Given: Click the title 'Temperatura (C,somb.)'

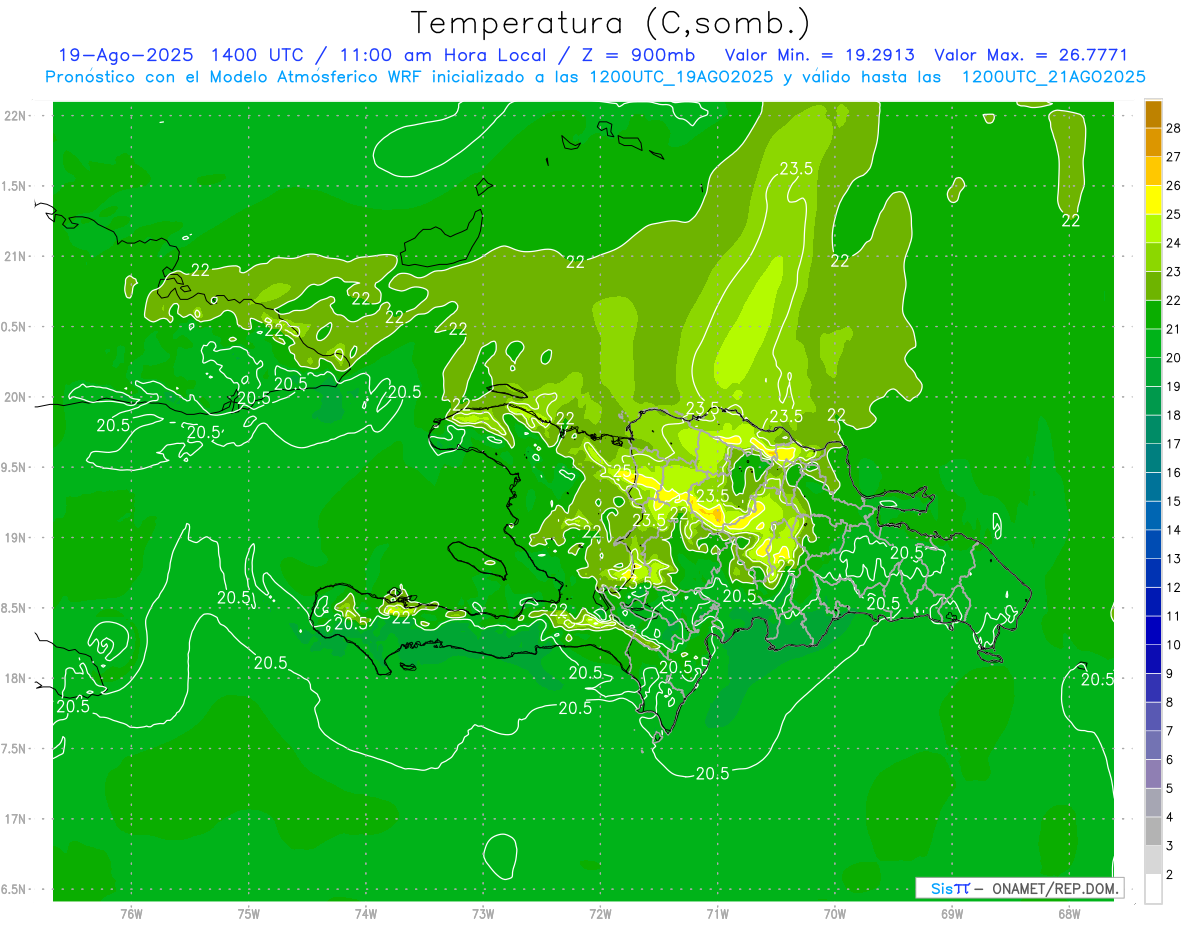Looking at the screenshot, I should (611, 23).
